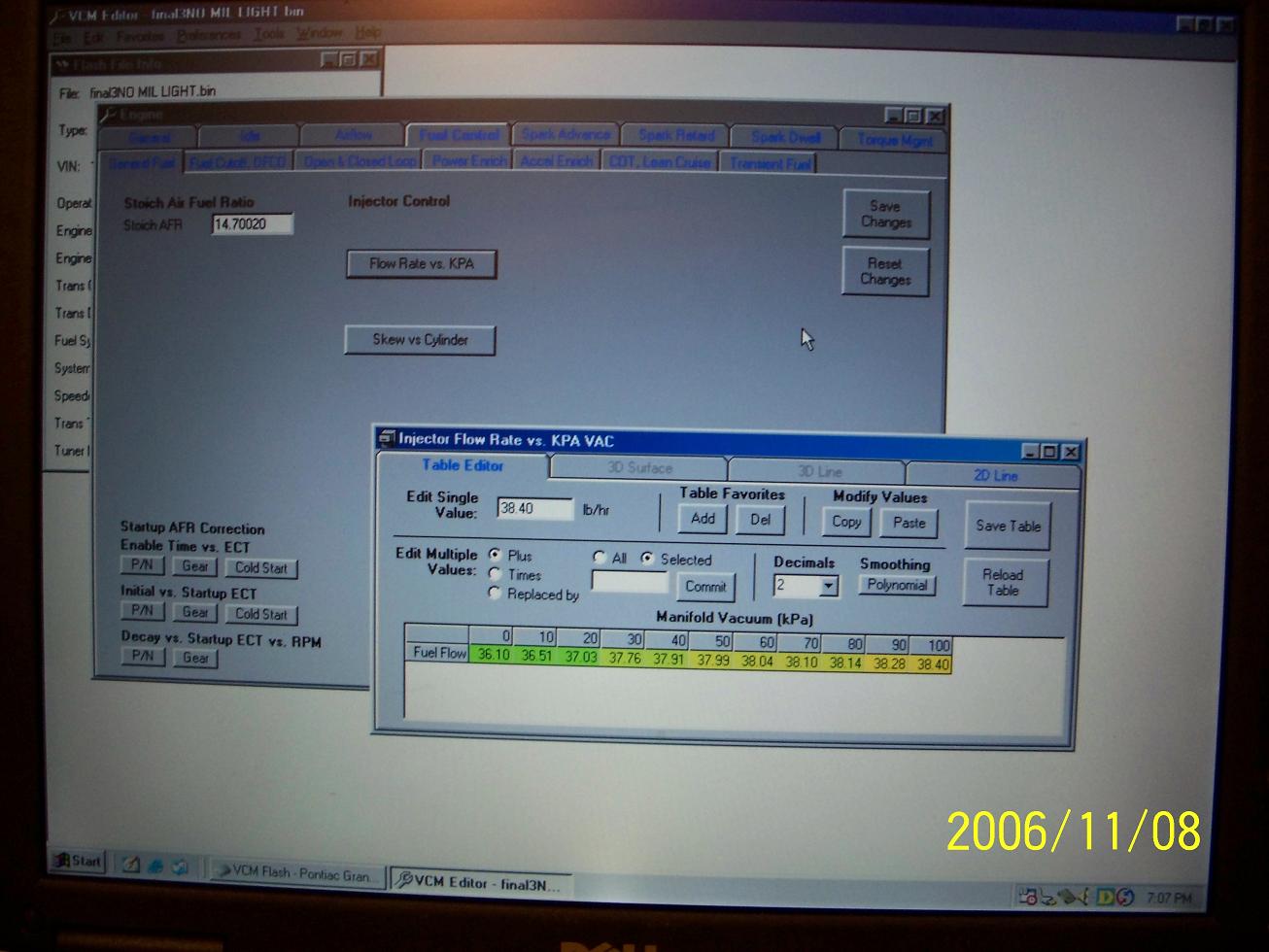
Task: Open the Decimals dropdown
Action: [x=828, y=586]
